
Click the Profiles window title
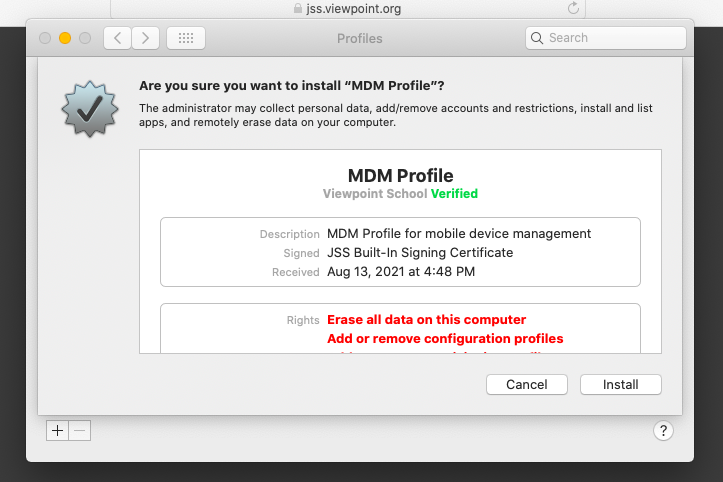coord(360,39)
